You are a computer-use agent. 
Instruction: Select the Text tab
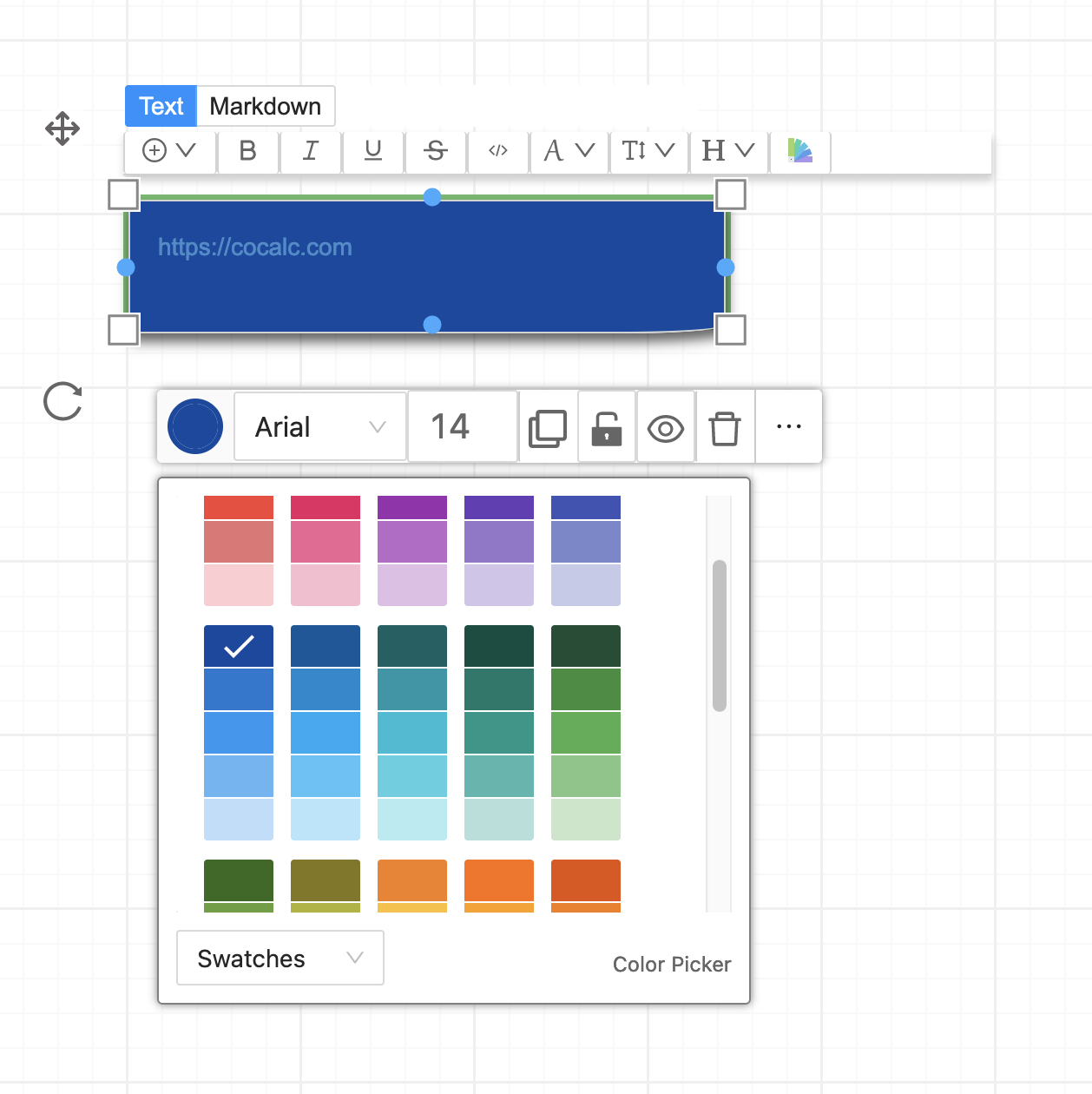pos(161,106)
